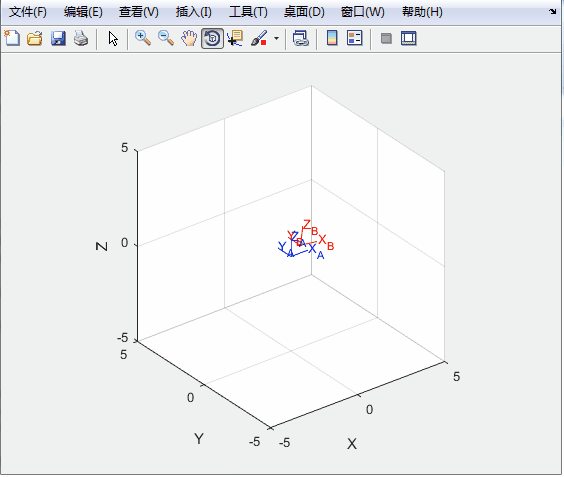
Task: Click the X axis label
Action: coord(352,444)
